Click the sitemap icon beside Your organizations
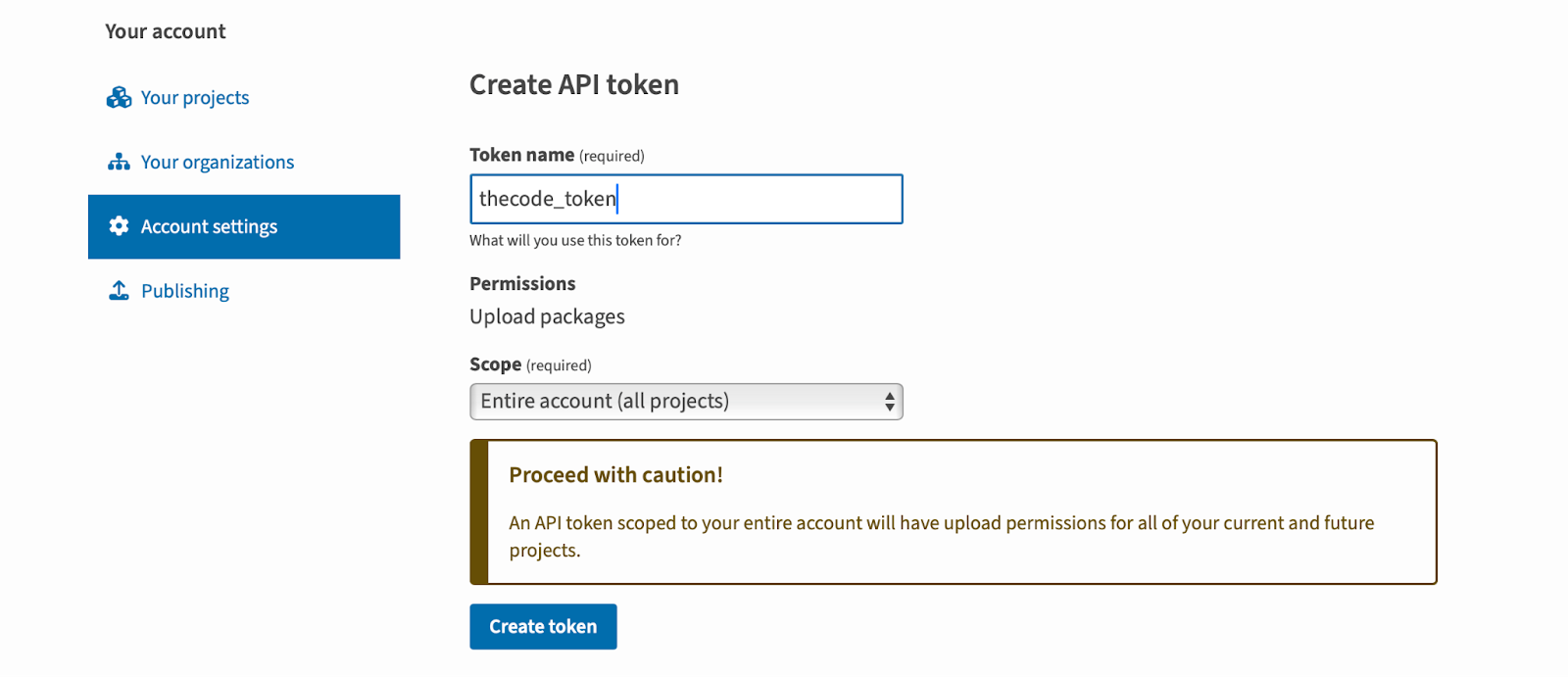 pos(119,163)
